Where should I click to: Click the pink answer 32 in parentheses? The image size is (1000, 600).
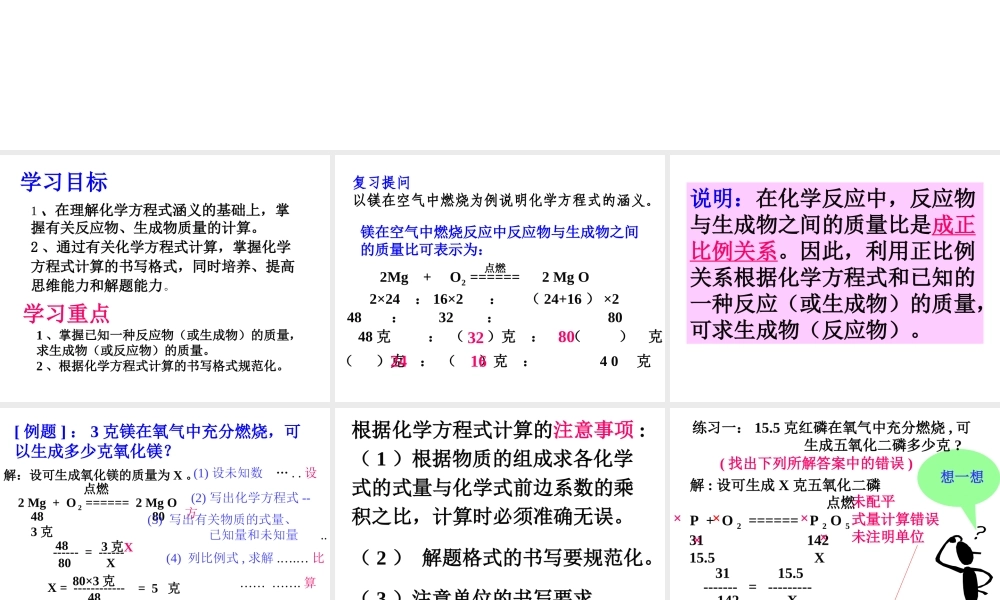click(x=476, y=337)
